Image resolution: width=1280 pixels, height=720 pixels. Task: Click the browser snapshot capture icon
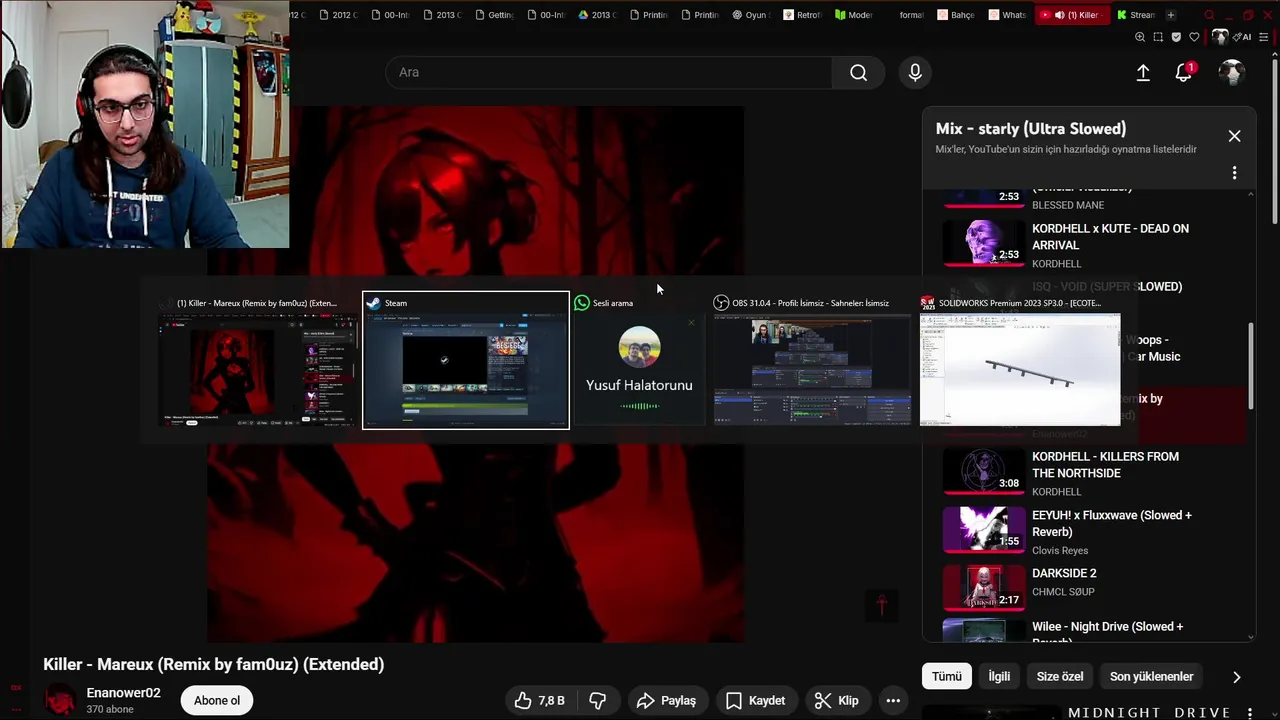pos(1158,37)
